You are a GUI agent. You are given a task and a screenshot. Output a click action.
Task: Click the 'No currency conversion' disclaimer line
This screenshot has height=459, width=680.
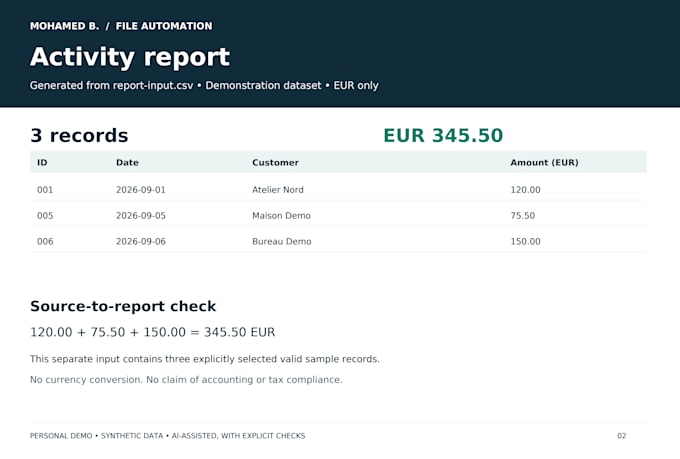click(186, 380)
